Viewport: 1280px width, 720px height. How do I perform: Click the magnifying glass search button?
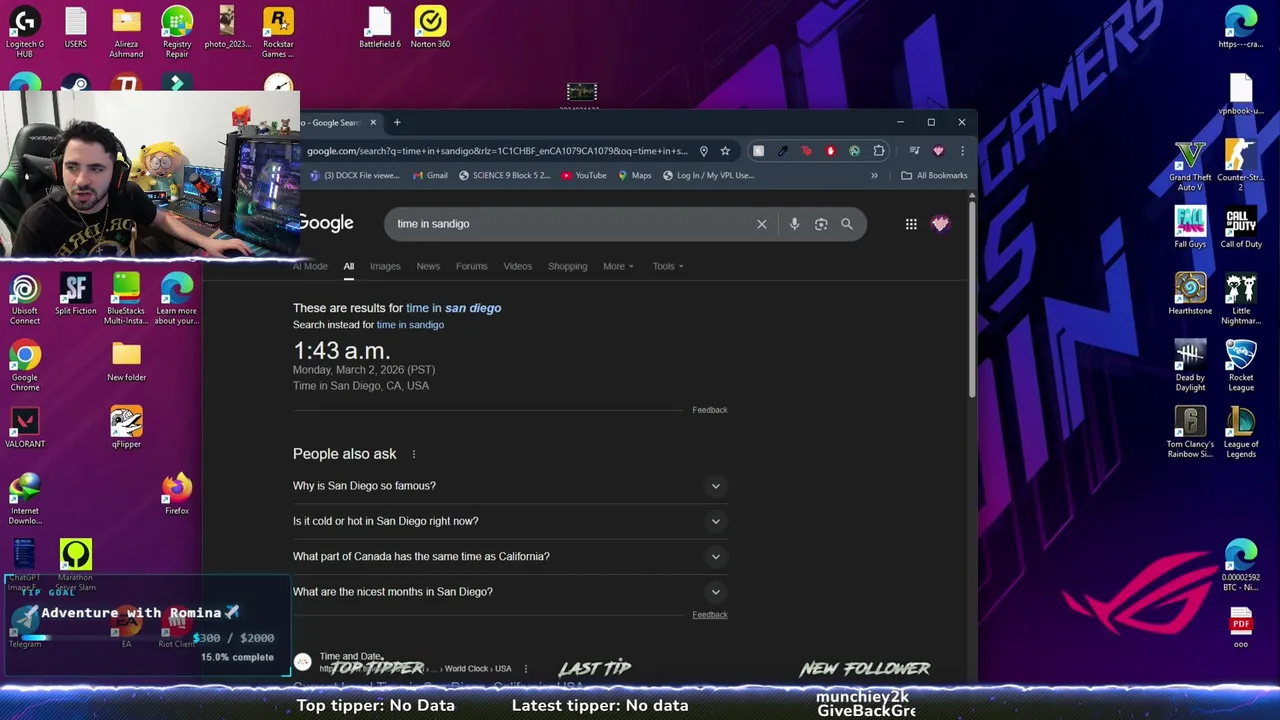847,224
